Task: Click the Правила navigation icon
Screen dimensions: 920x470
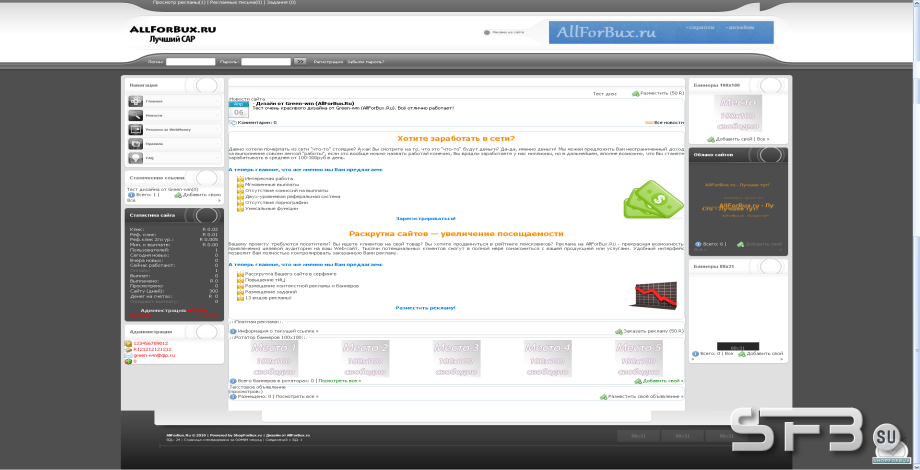Action: [136, 144]
